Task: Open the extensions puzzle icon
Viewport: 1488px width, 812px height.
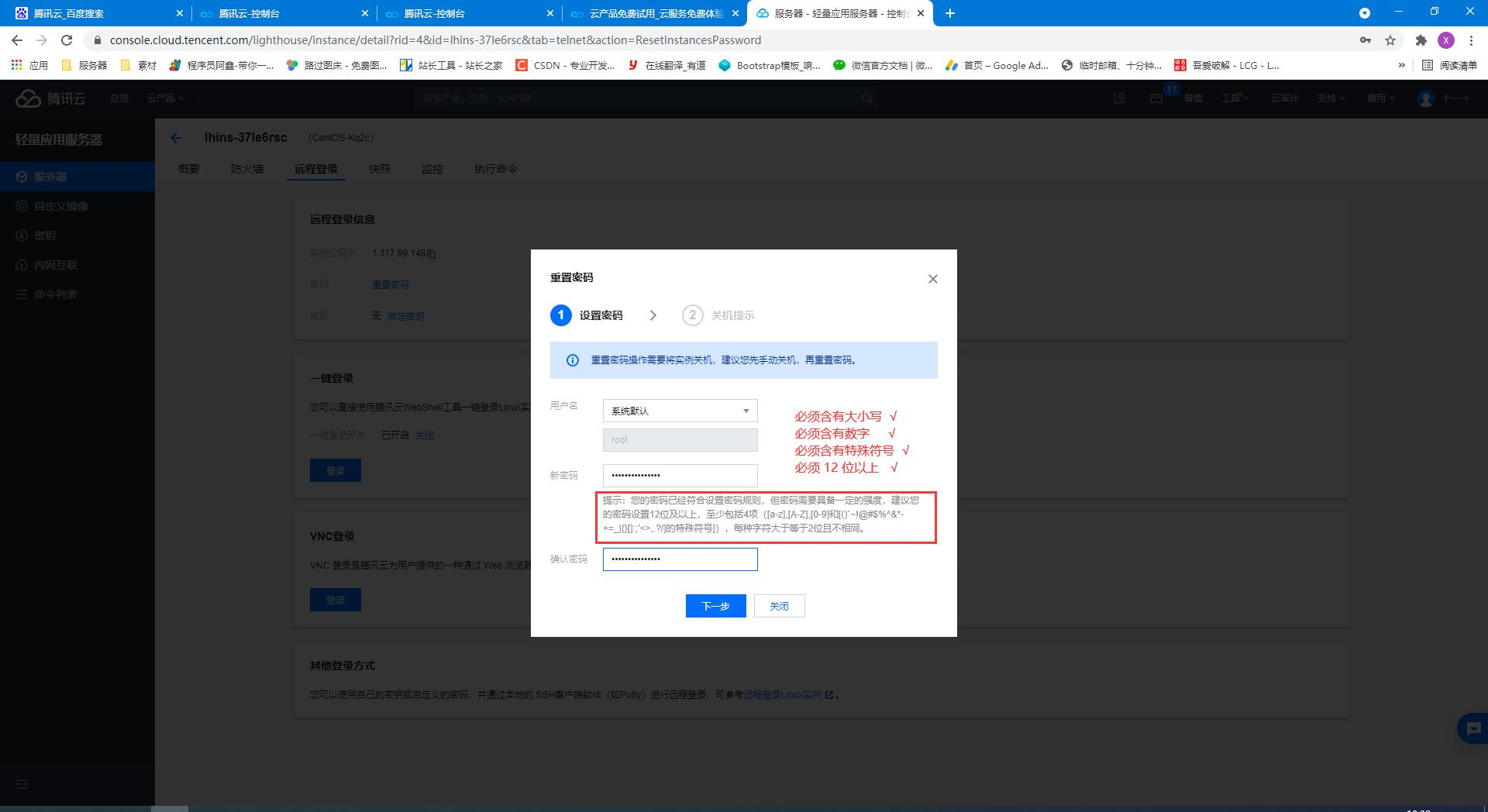Action: coord(1421,40)
